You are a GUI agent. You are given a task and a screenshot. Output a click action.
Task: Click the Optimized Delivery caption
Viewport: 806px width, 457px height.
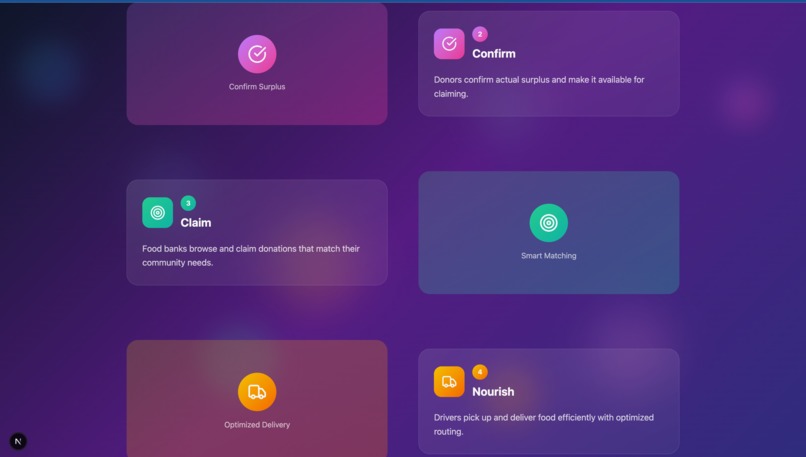click(257, 425)
